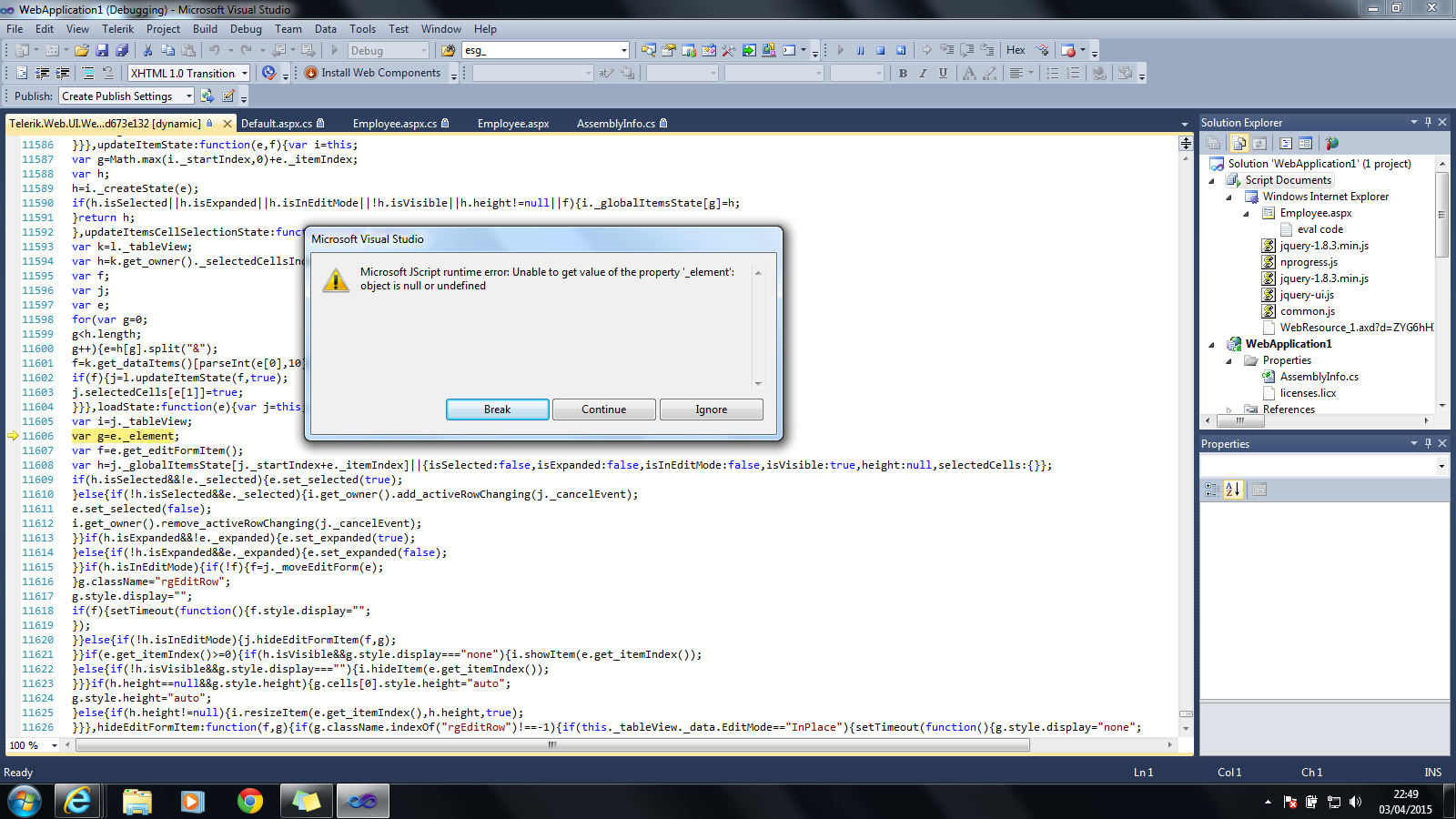1456x819 pixels.
Task: Click the Find in Files icon
Action: (449, 50)
